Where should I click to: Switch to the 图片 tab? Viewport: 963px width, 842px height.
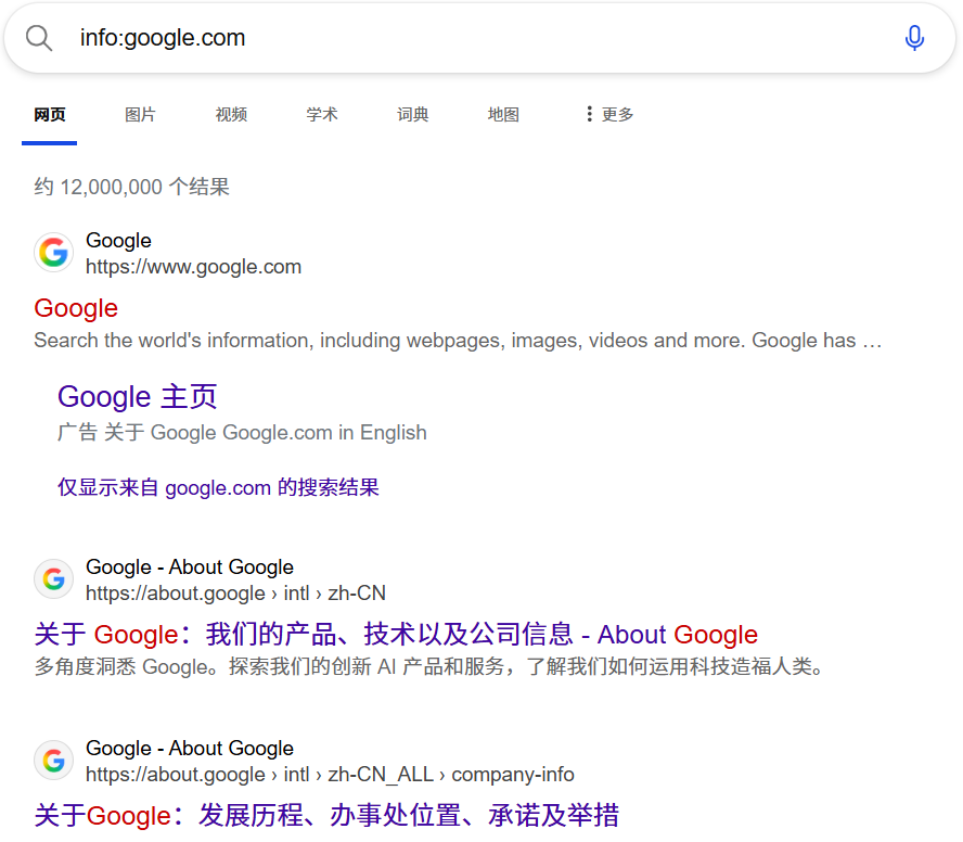point(140,115)
